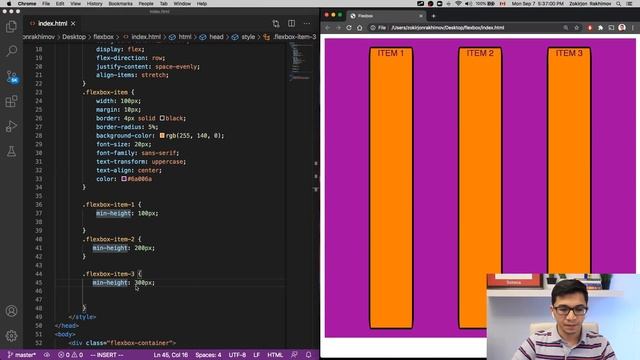Open the Edit menu
The image size is (640, 360).
(x=60, y=4)
